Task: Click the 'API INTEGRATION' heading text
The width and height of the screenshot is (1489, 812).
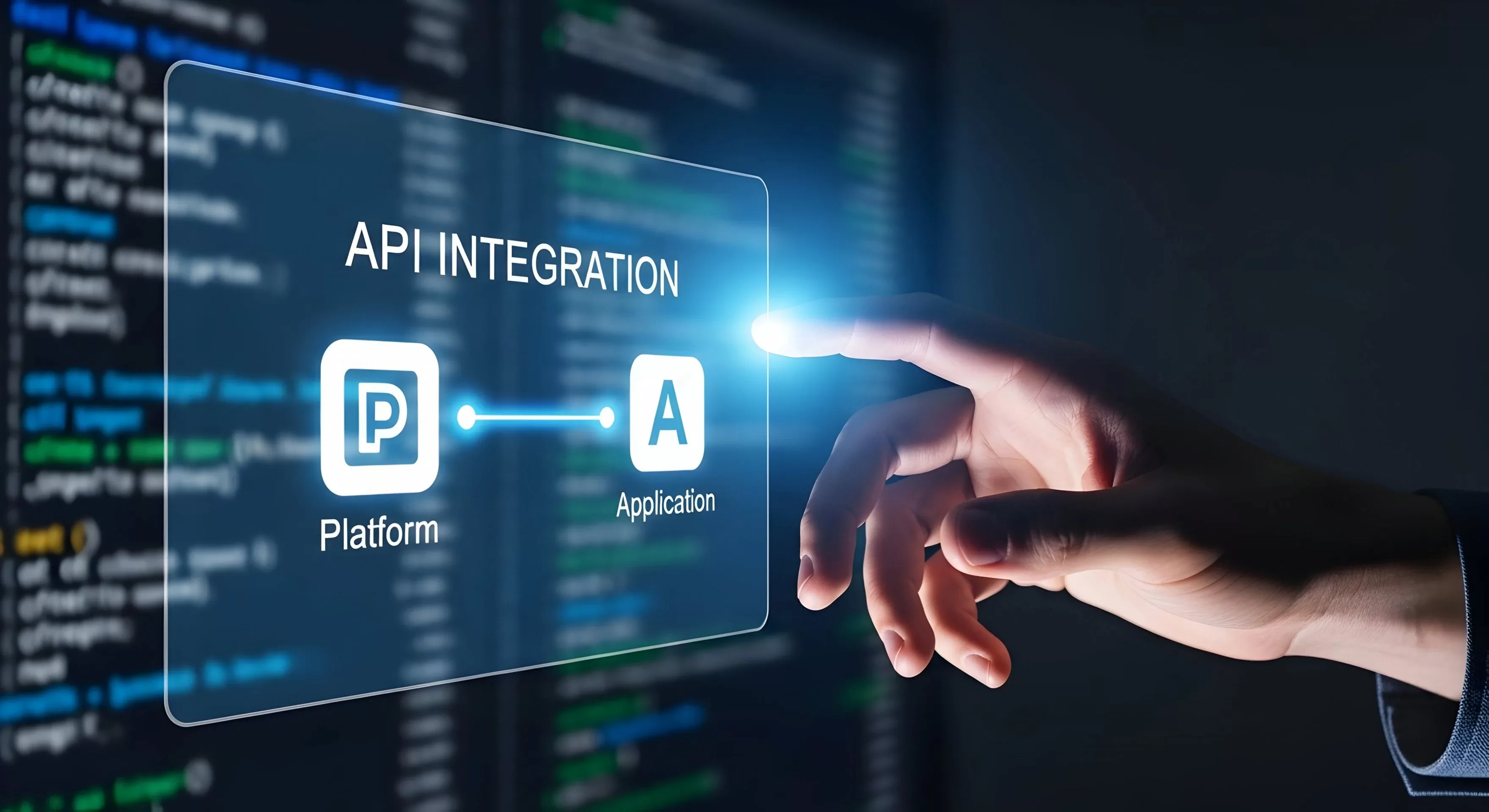Action: click(x=512, y=260)
